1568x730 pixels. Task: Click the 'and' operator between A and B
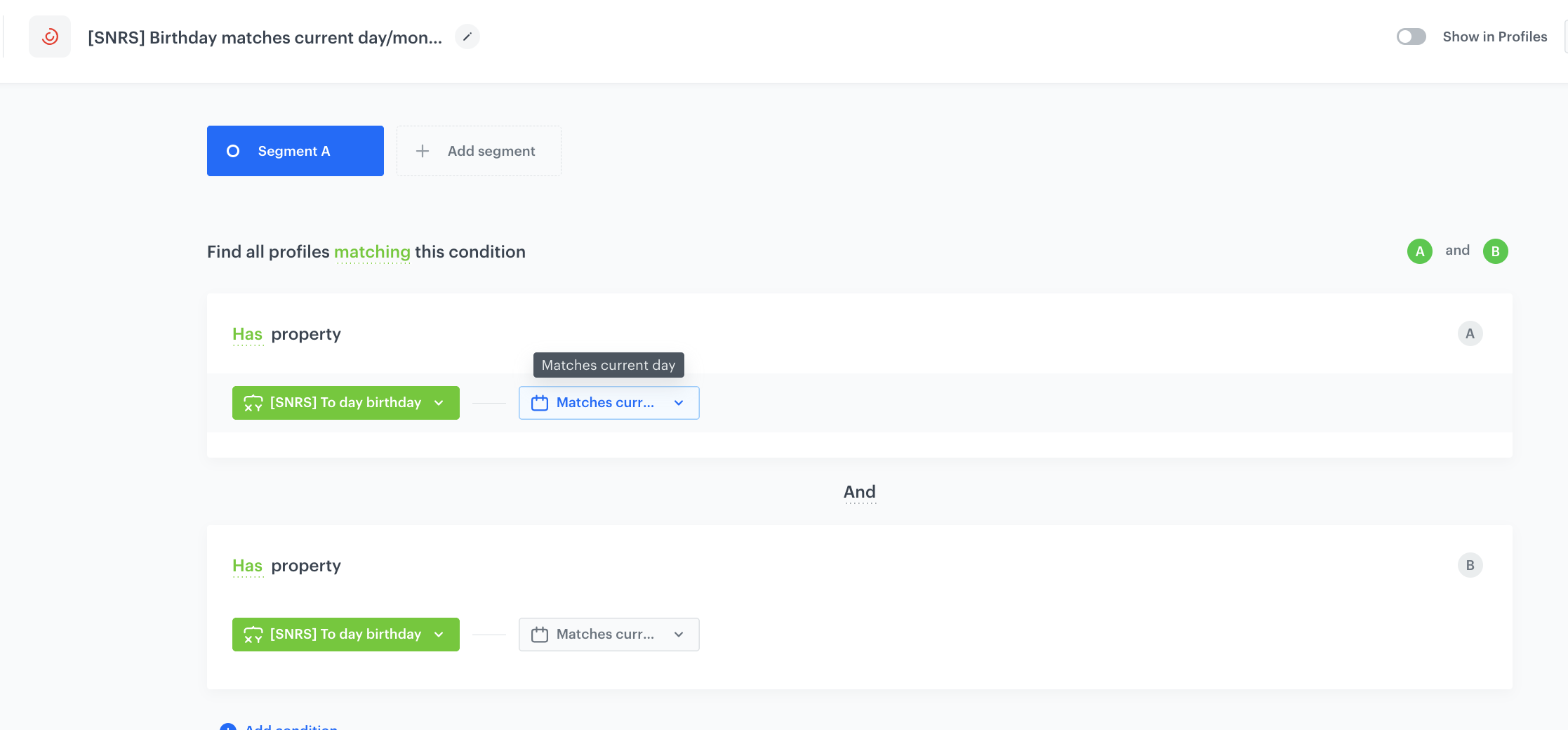pos(1457,251)
